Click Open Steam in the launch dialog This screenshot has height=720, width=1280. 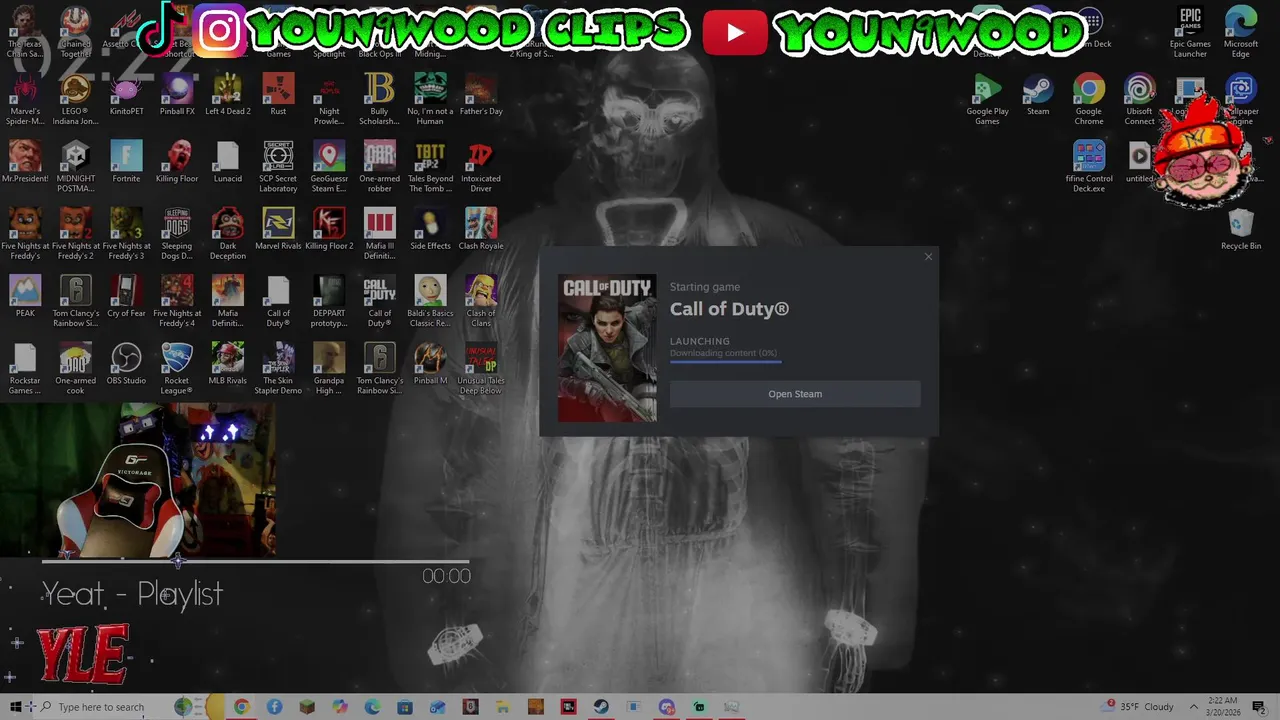click(x=795, y=394)
